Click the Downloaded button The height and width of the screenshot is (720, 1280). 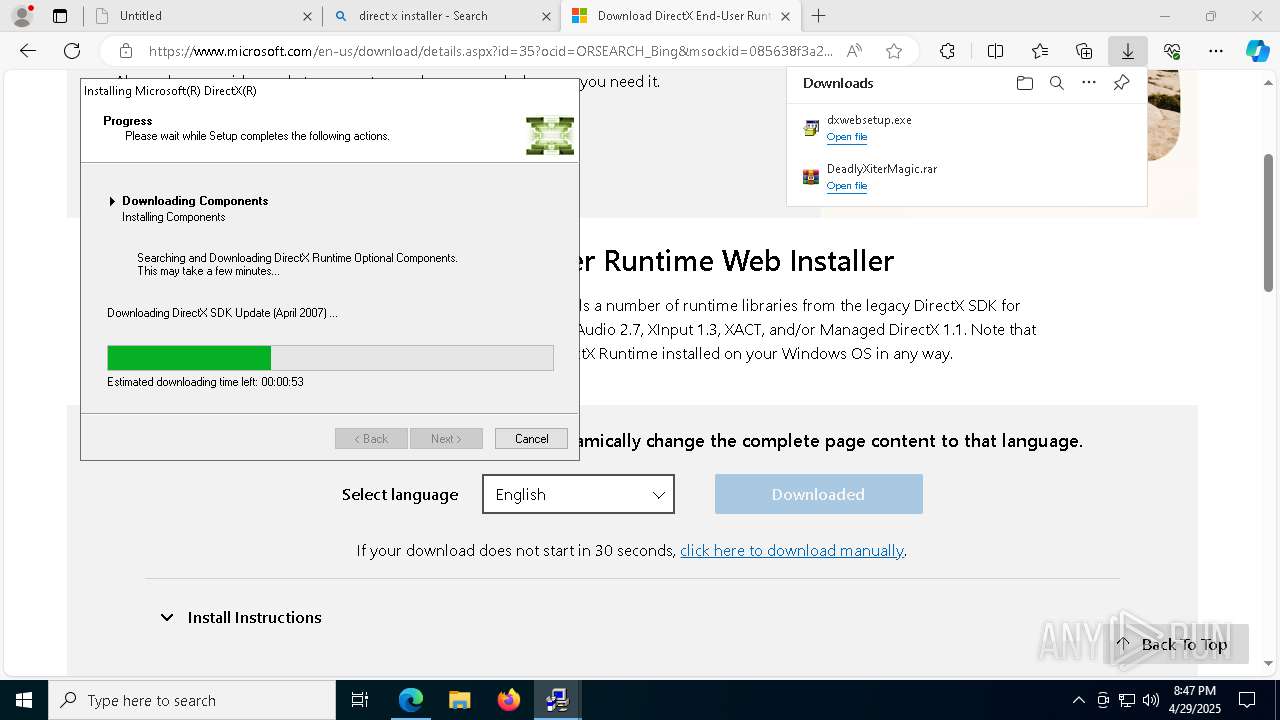click(x=818, y=494)
